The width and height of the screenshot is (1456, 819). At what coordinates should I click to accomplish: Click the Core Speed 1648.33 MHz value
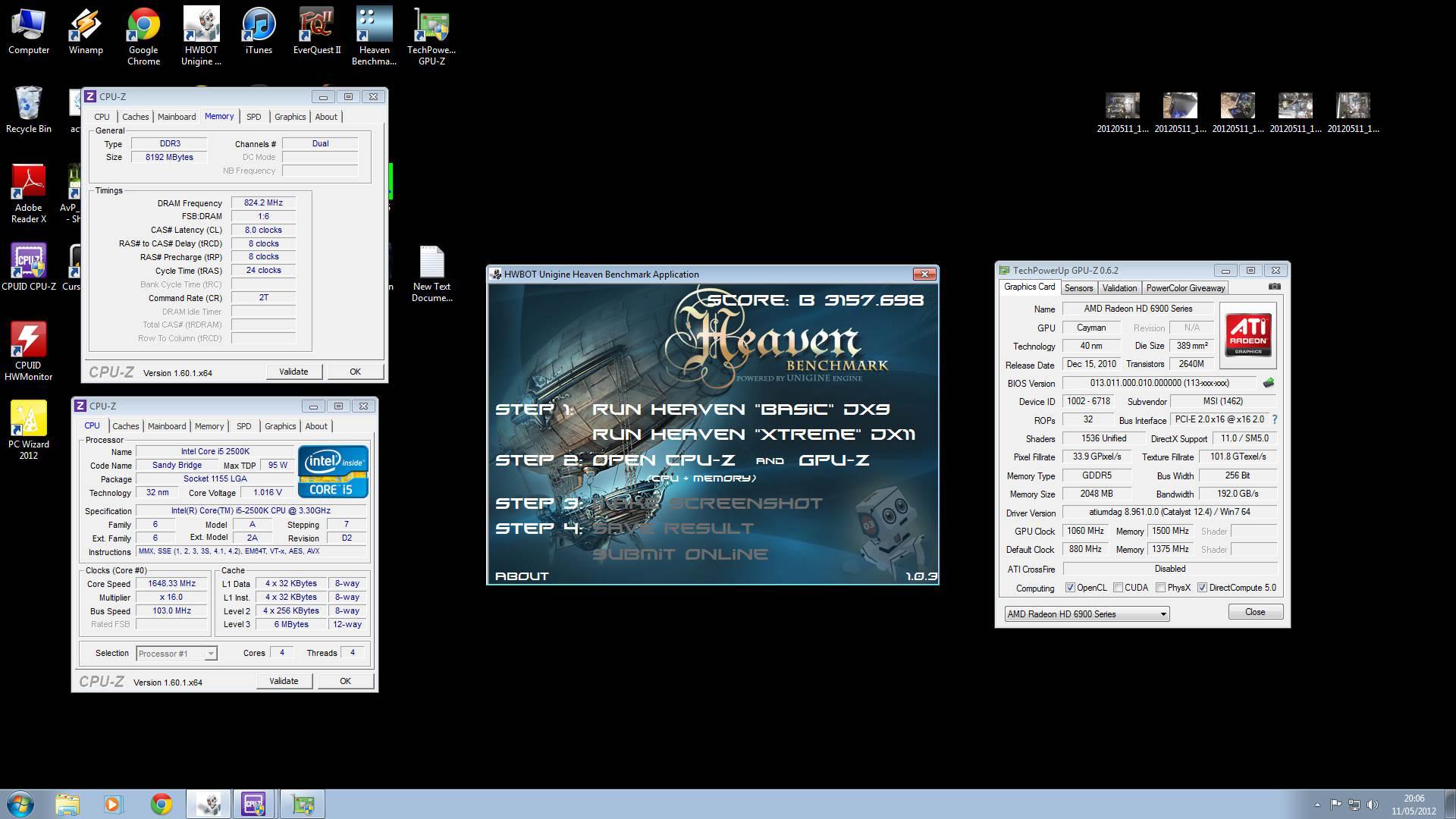pos(172,584)
